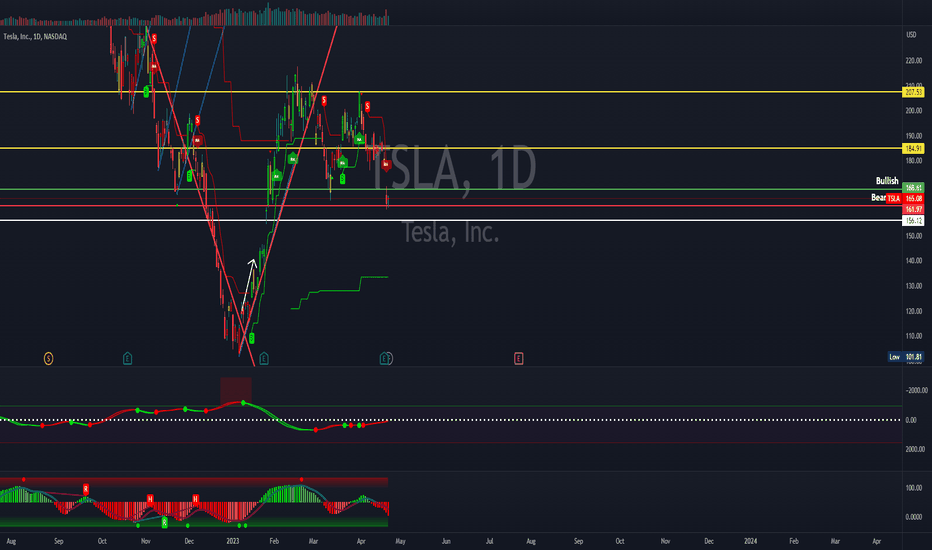Viewport: 932px width, 550px height.
Task: Select the red S sell label from early April
Action: 367,107
